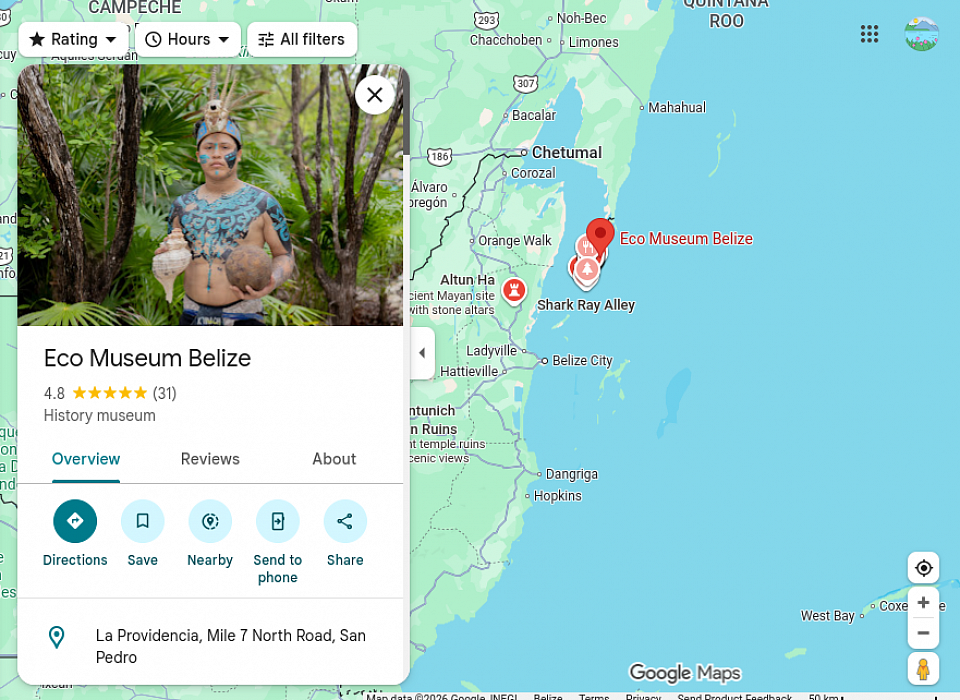
Task: Collapse the side panel arrow
Action: (422, 353)
